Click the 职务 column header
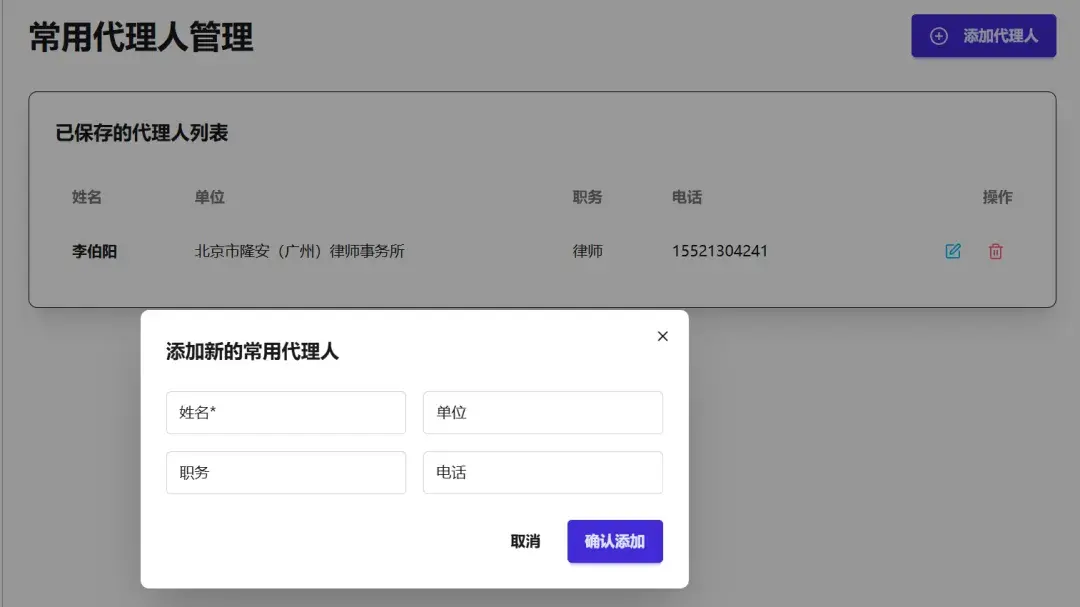 [x=588, y=197]
